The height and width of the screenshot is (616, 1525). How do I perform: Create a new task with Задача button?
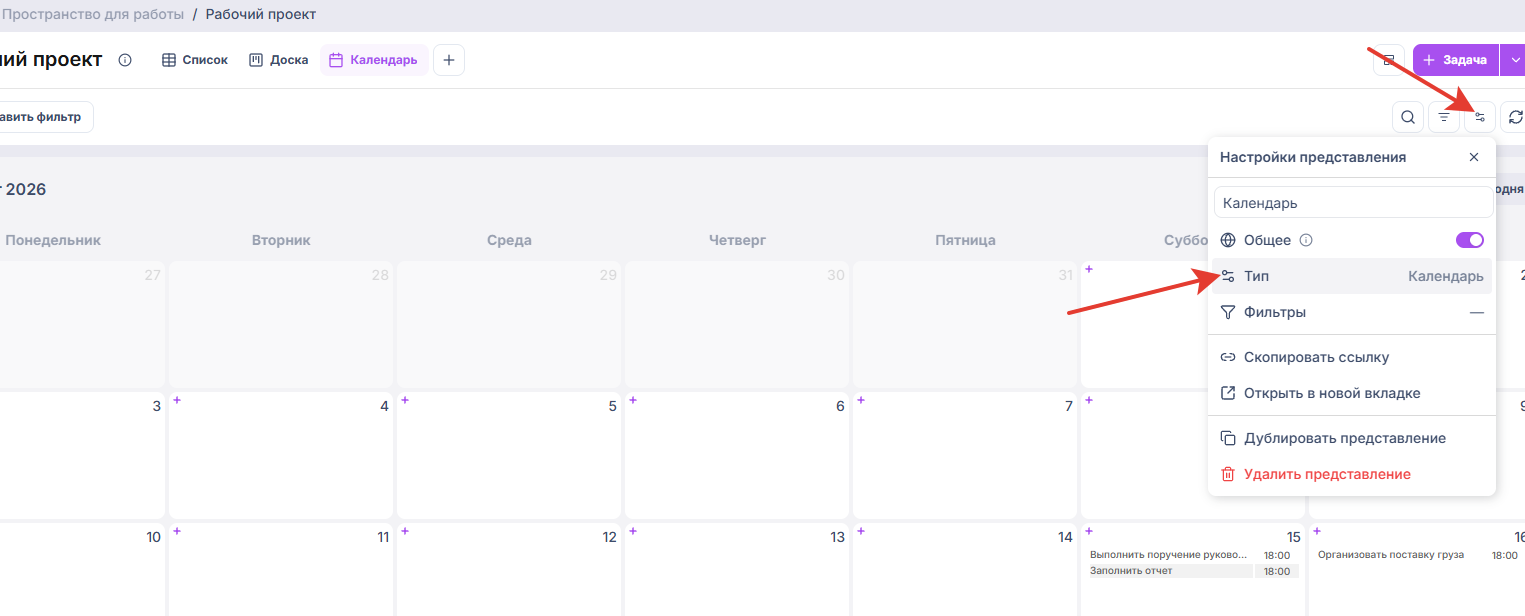1456,60
